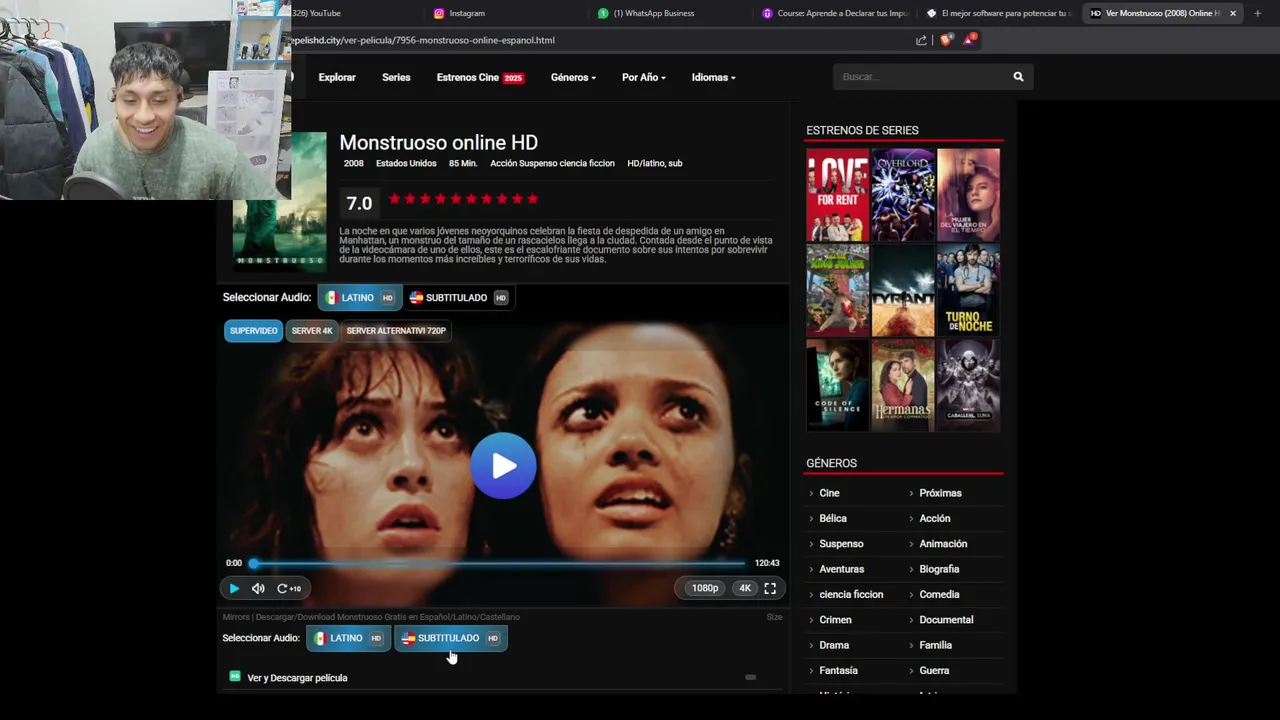Screen dimensions: 1280x720
Task: Open the Próximas genre link
Action: click(940, 493)
